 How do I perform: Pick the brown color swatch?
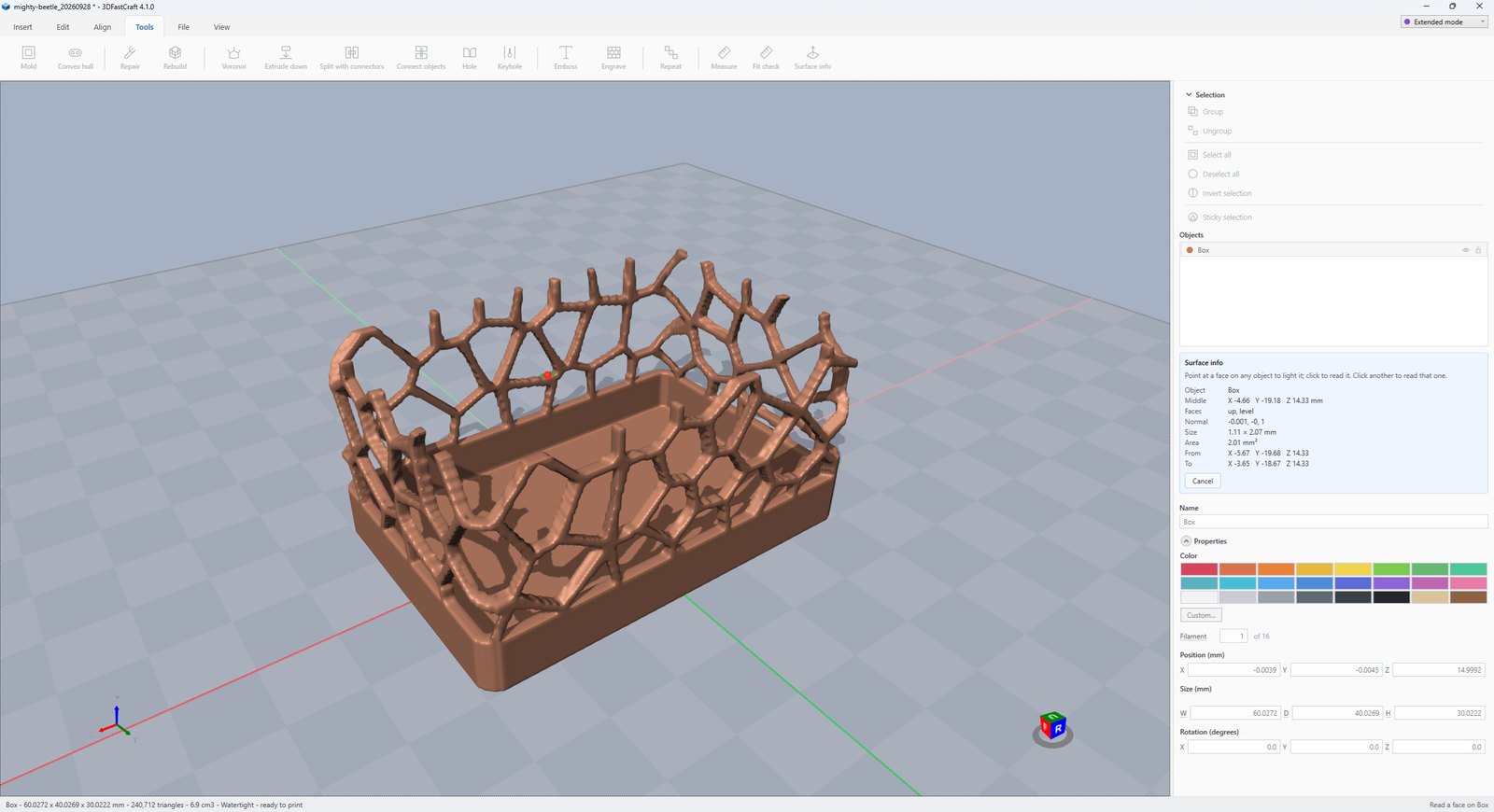pyautogui.click(x=1468, y=597)
